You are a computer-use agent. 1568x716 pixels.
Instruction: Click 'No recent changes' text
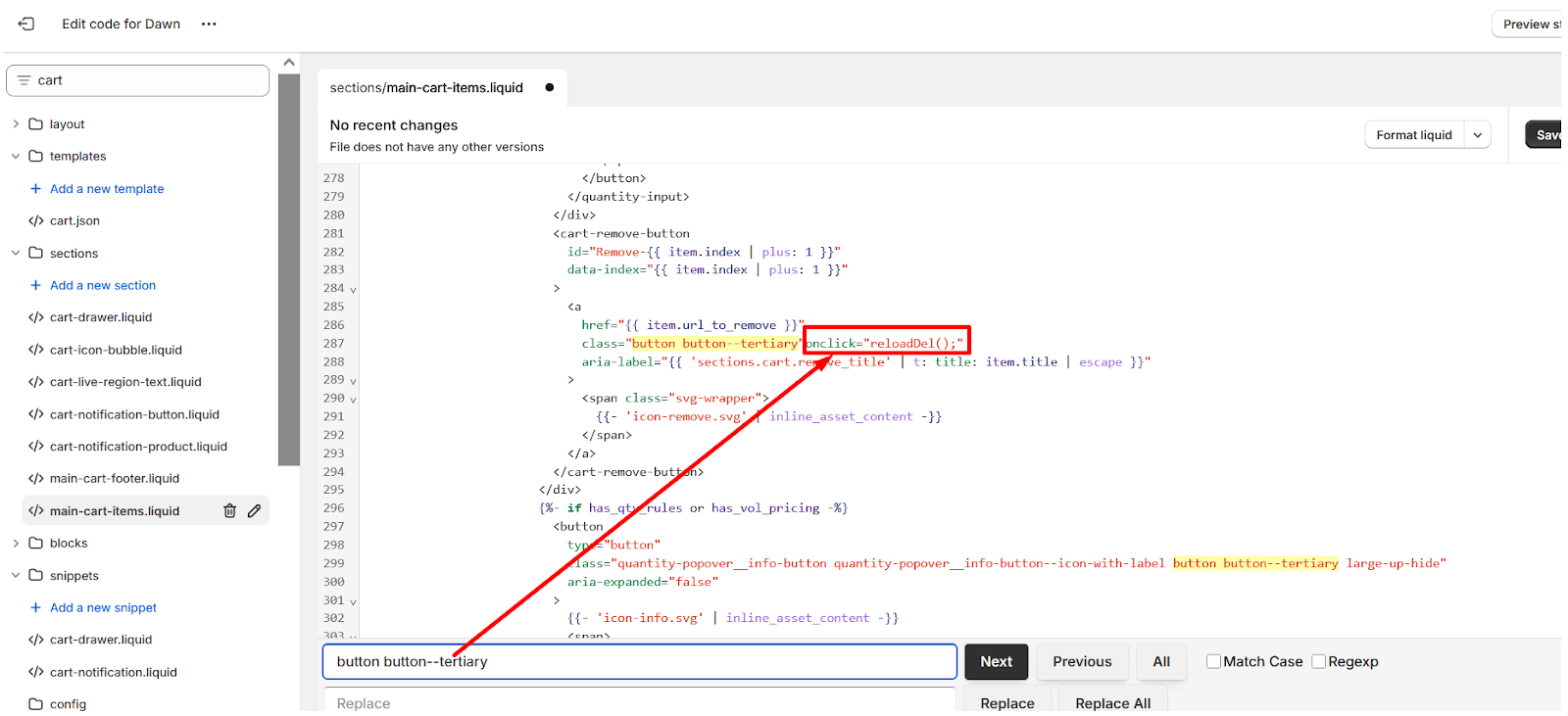point(394,125)
